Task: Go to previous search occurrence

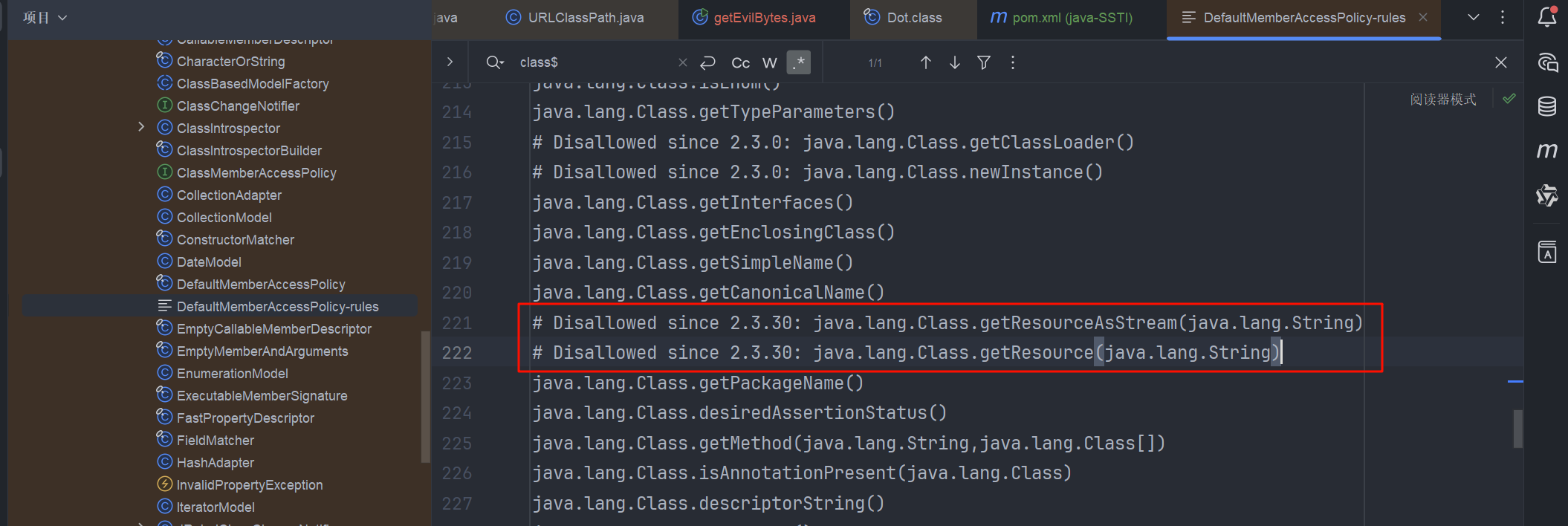Action: (926, 62)
